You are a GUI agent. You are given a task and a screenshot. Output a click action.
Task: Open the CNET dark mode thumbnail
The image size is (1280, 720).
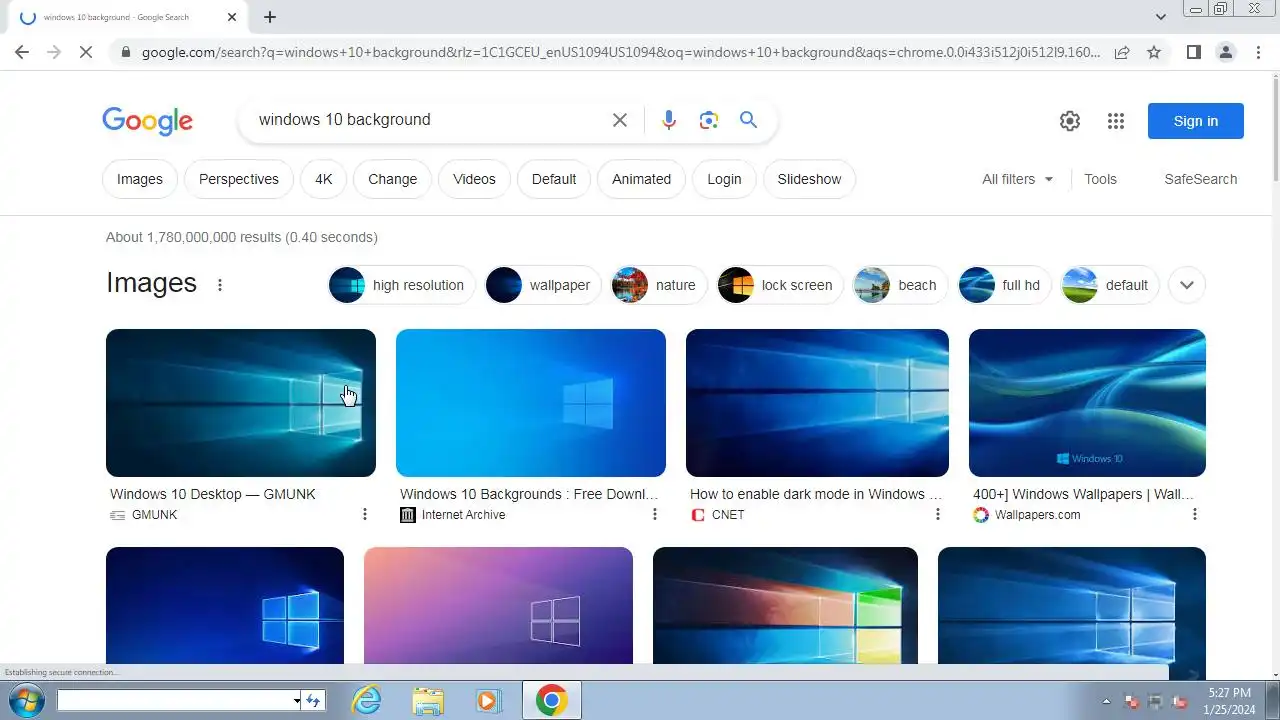[817, 403]
